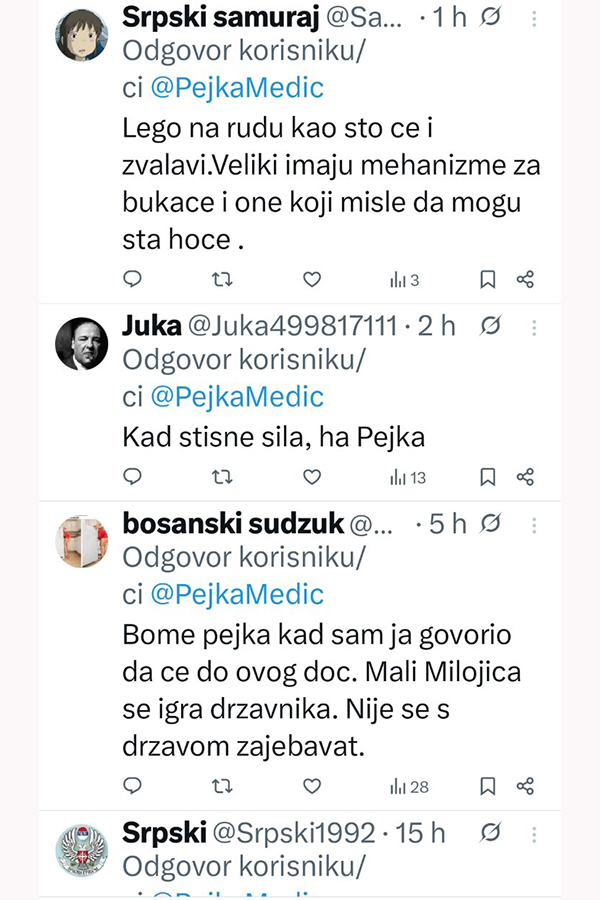Share Juka's tweet

(525, 477)
